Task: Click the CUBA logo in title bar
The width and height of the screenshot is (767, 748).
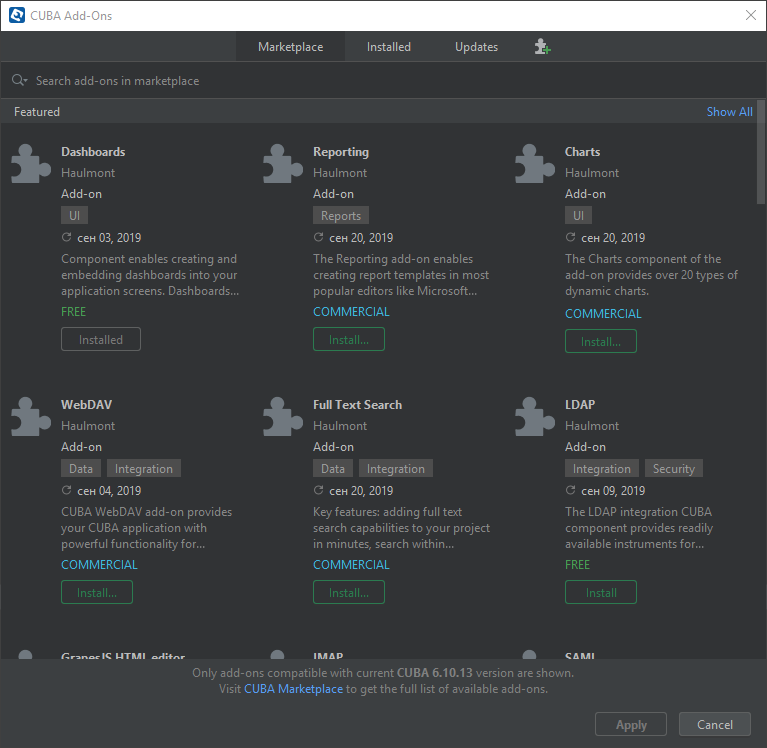Action: pyautogui.click(x=17, y=16)
